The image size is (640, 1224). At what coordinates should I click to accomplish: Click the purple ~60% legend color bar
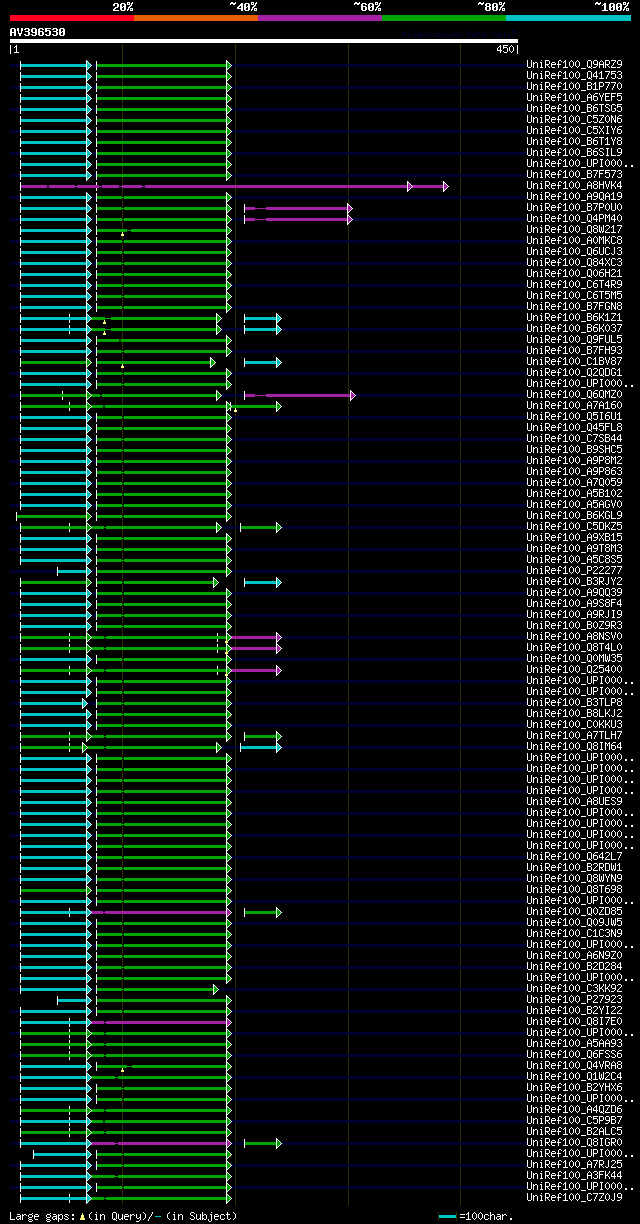click(319, 18)
